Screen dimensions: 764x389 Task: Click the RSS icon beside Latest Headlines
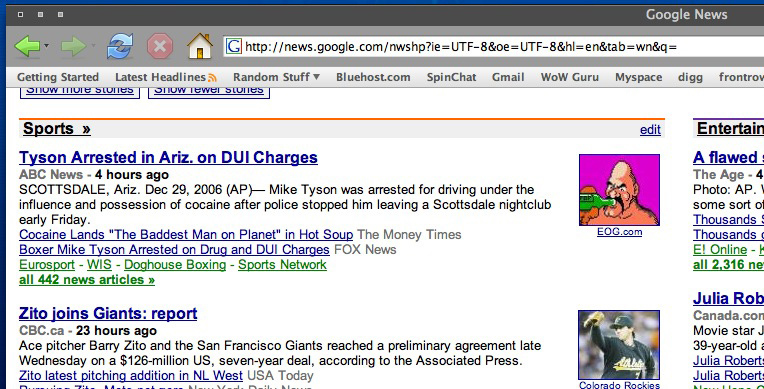coord(212,78)
